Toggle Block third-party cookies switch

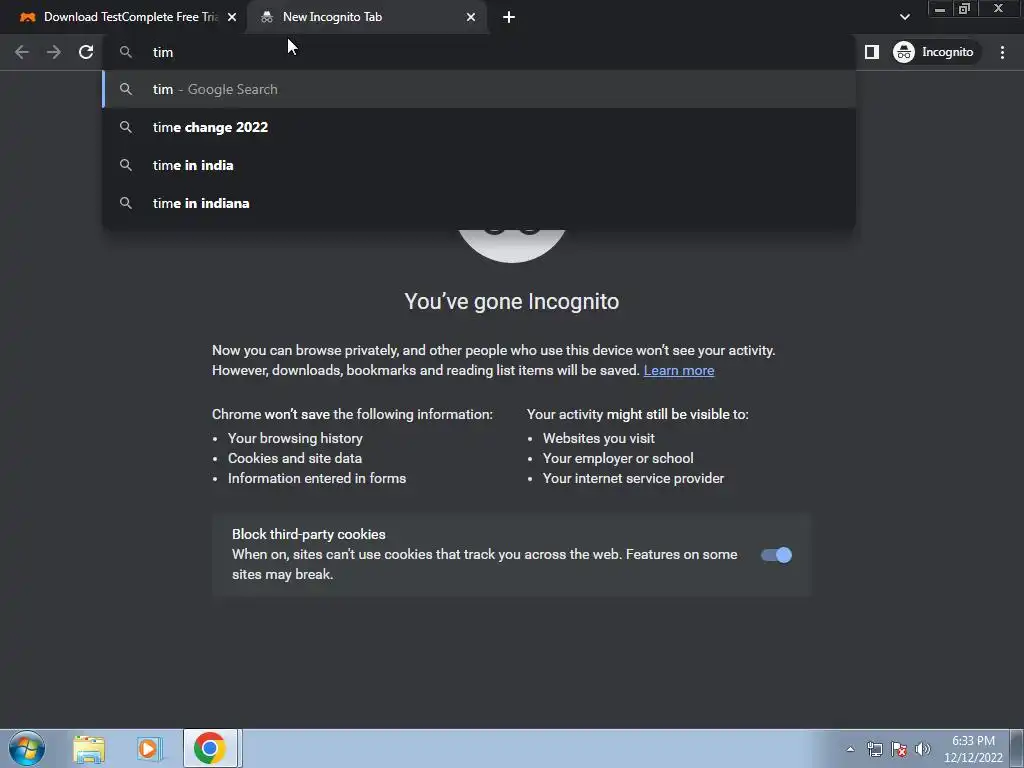click(776, 555)
